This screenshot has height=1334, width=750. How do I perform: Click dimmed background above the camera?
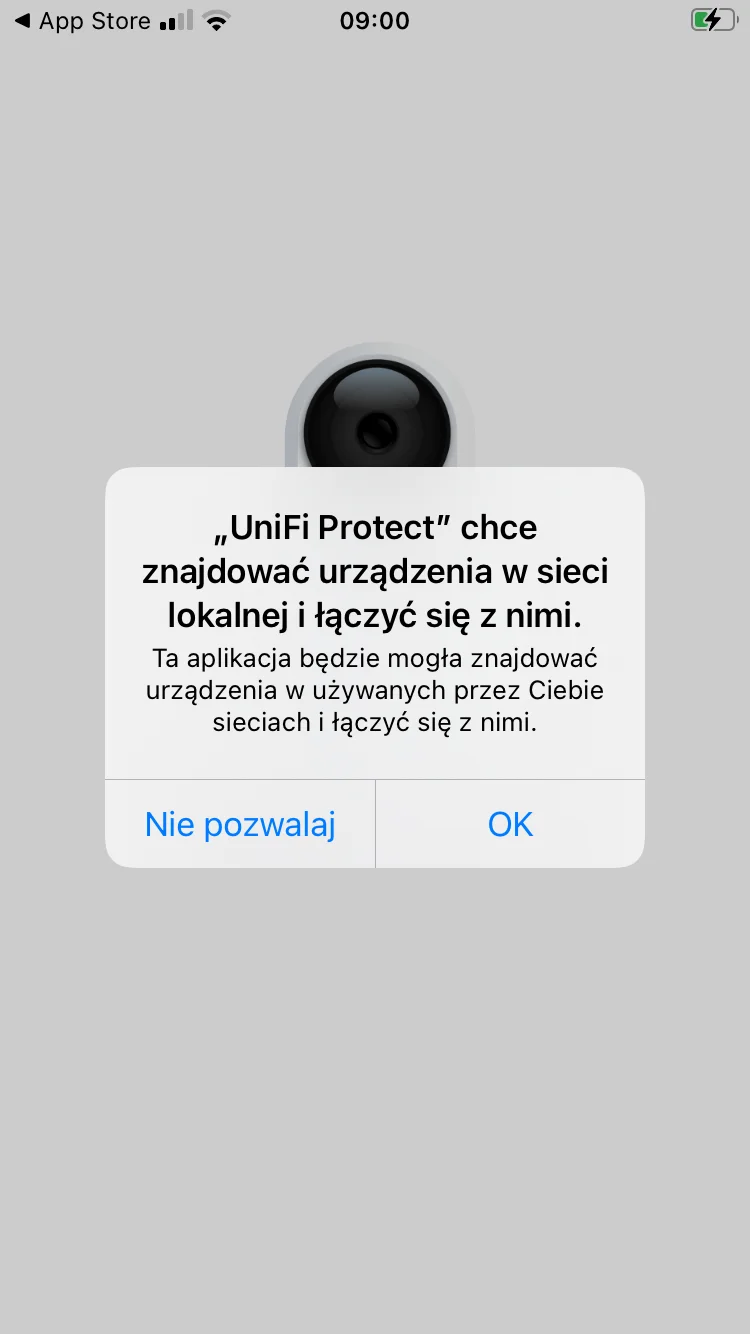point(375,190)
